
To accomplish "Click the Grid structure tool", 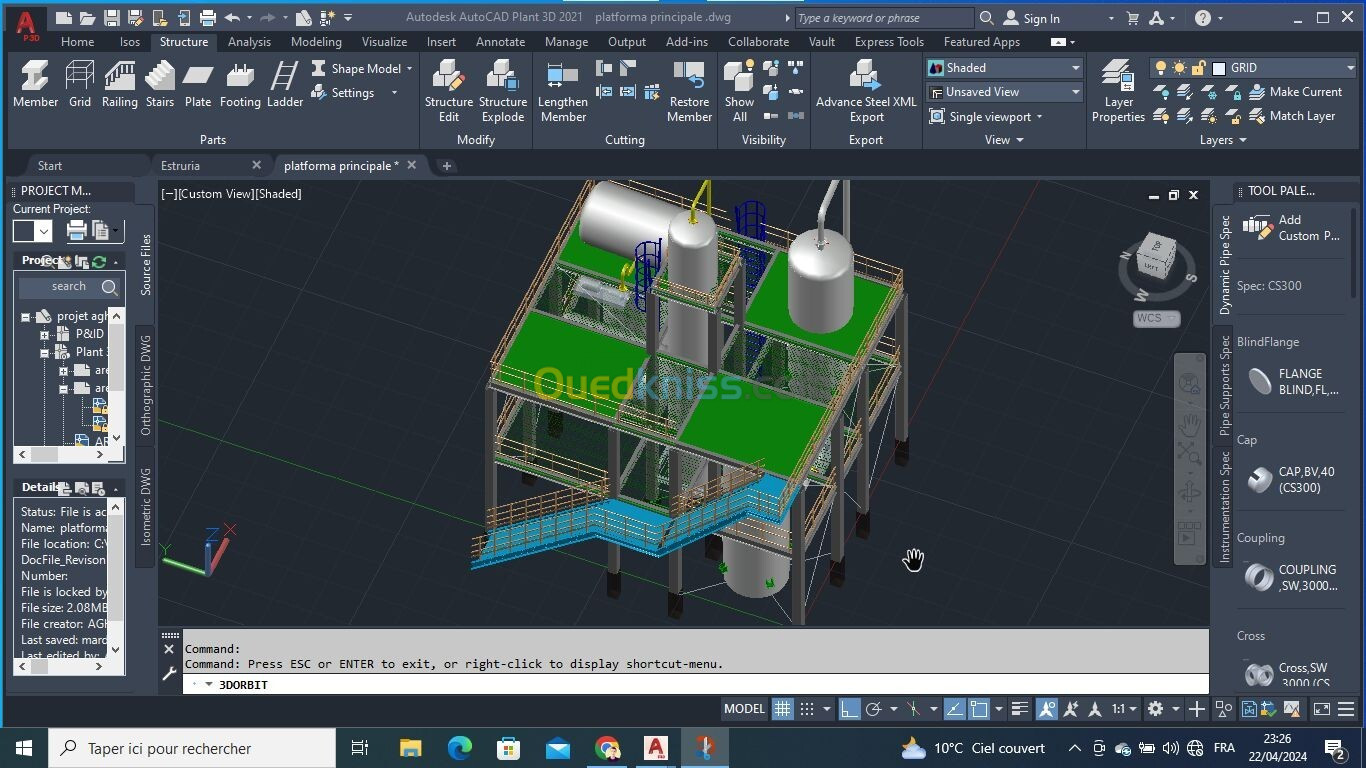I will [80, 84].
